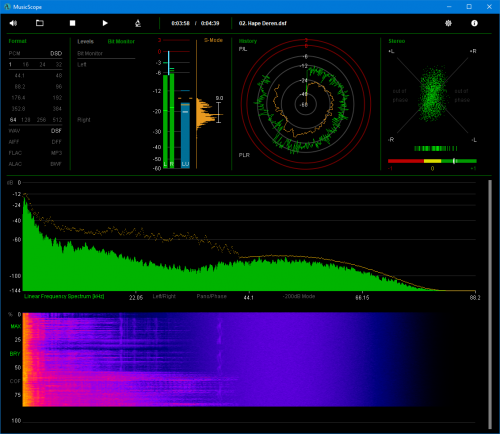Image resolution: width=500 pixels, height=434 pixels.
Task: Open settings via the gear icon
Action: pos(448,23)
